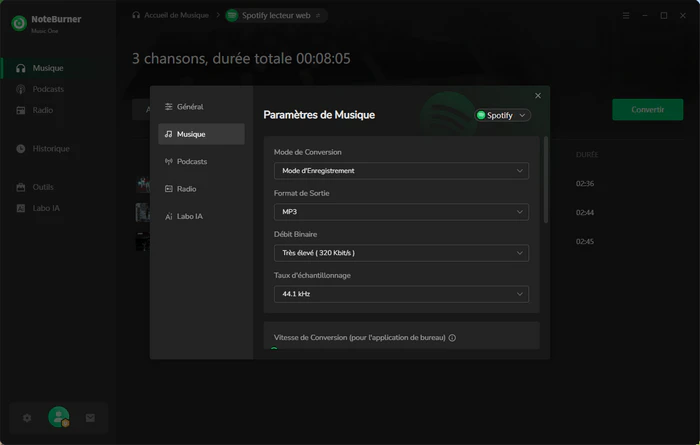The image size is (700, 445).
Task: Click the swap icon next to Spotify lecteur web
Action: 318,16
